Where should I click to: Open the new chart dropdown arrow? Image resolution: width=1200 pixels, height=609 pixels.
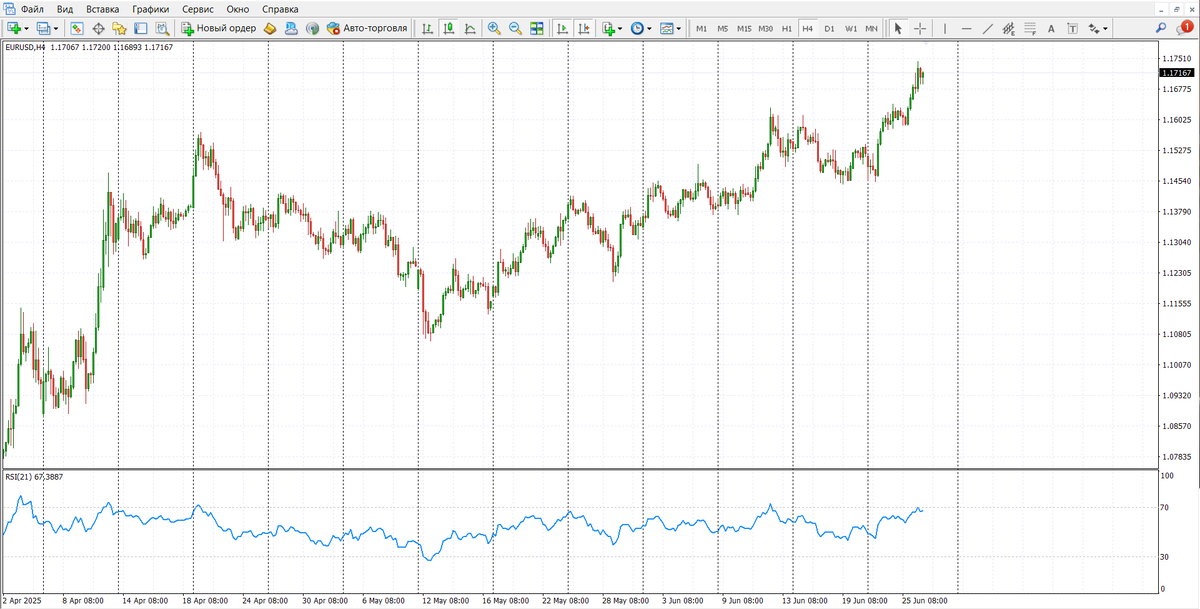pos(28,28)
